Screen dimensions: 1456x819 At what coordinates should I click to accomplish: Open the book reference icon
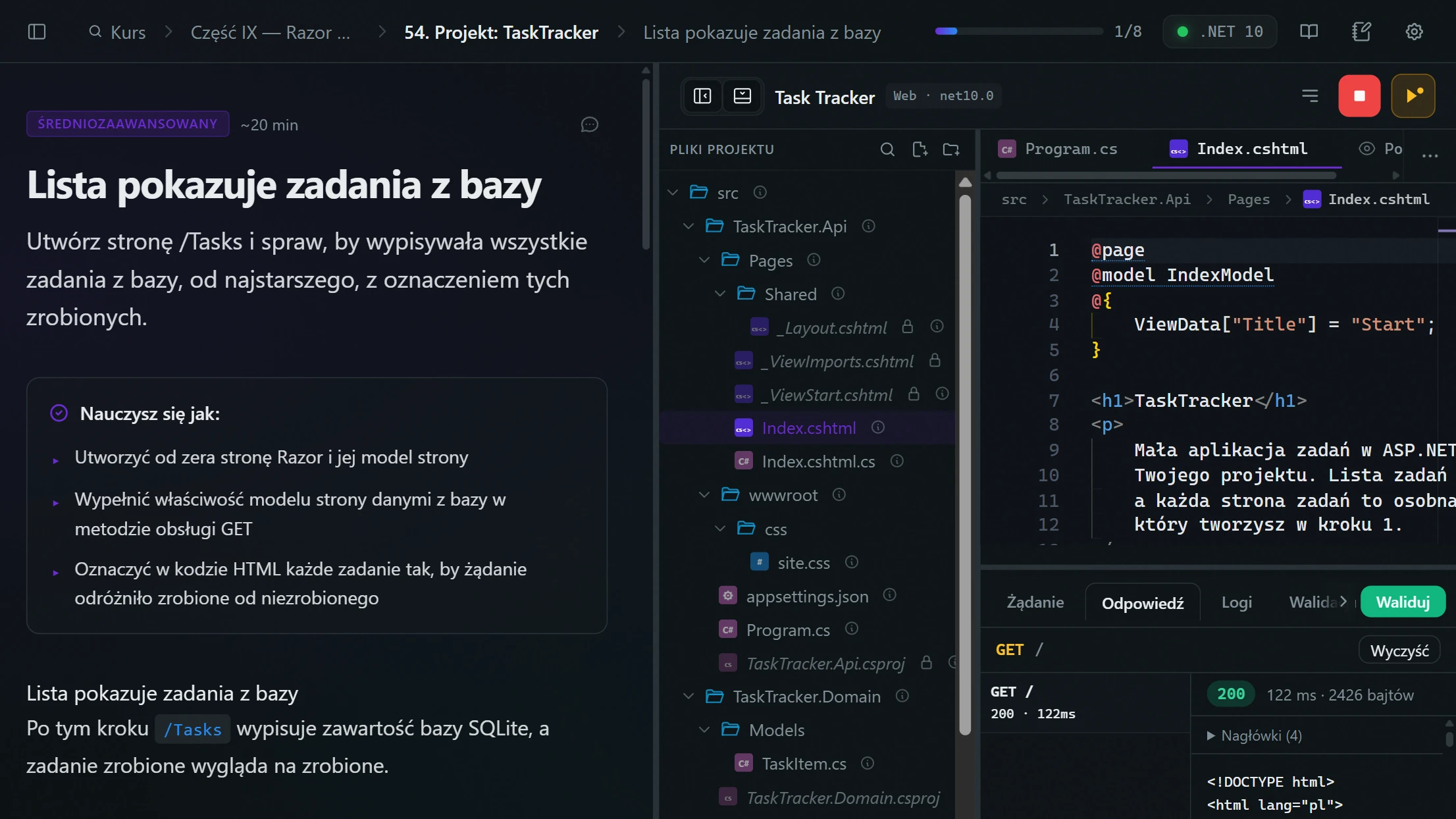click(1309, 32)
